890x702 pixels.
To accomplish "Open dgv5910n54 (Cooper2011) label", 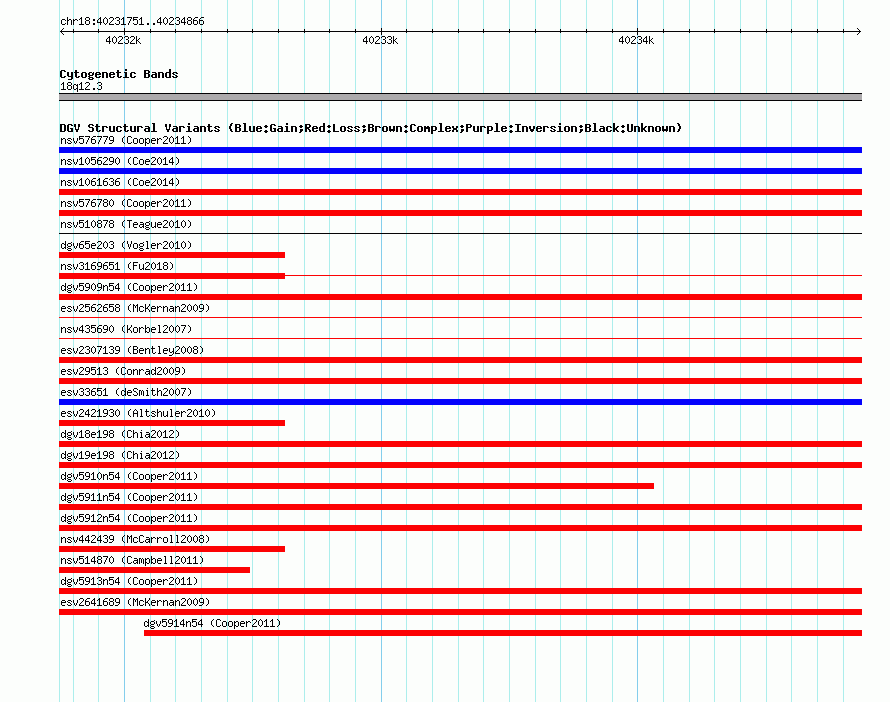I will (x=129, y=476).
